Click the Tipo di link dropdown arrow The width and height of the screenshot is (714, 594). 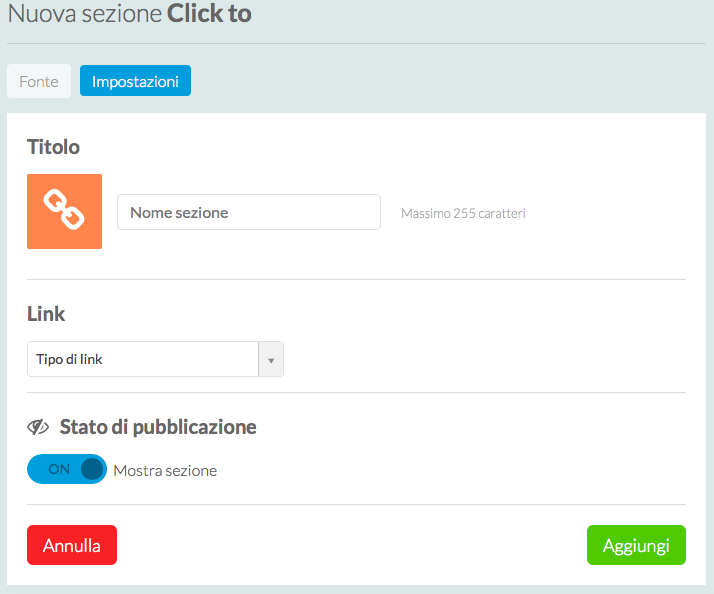point(271,359)
